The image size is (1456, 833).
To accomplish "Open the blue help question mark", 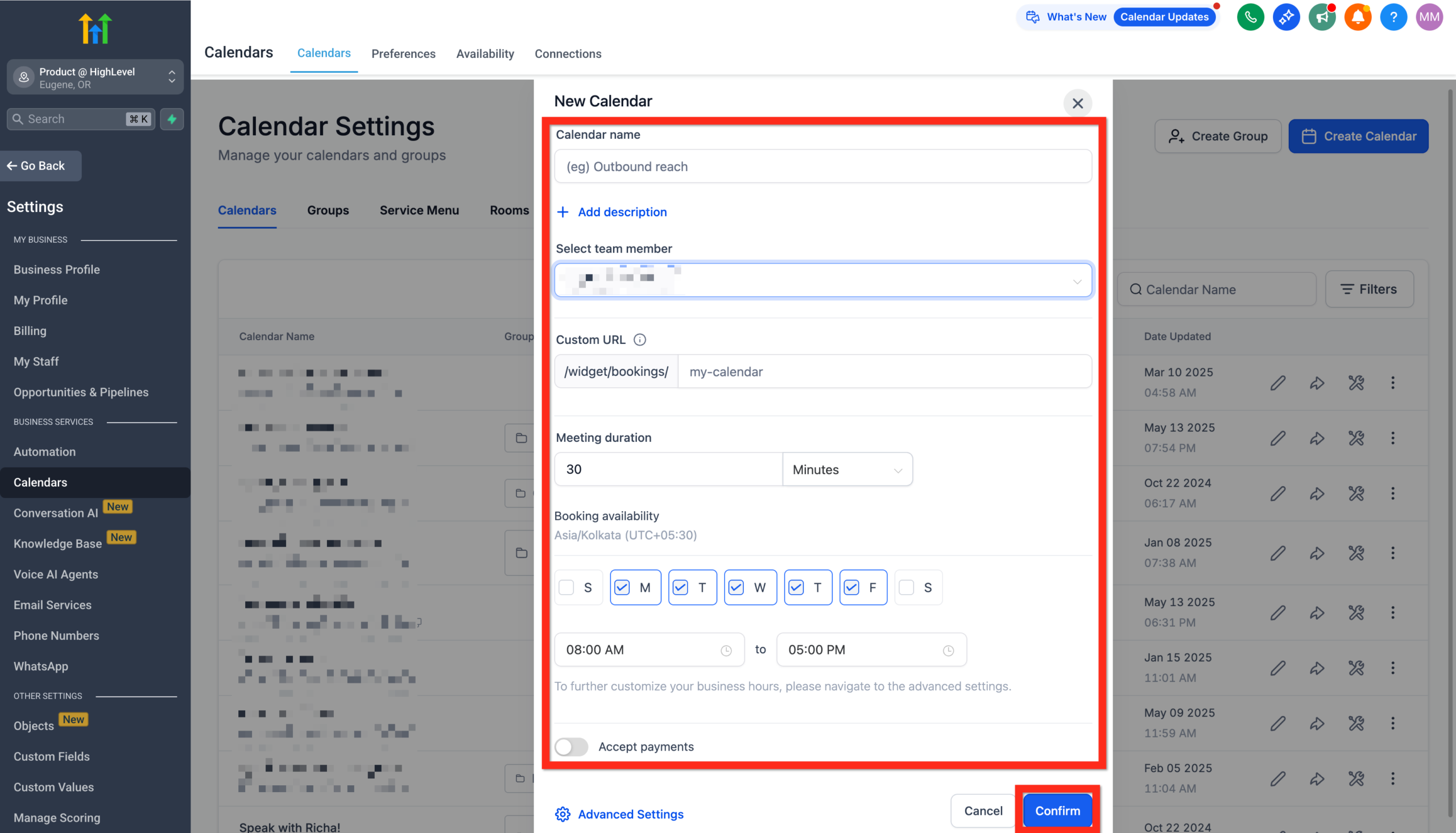I will tap(1393, 16).
